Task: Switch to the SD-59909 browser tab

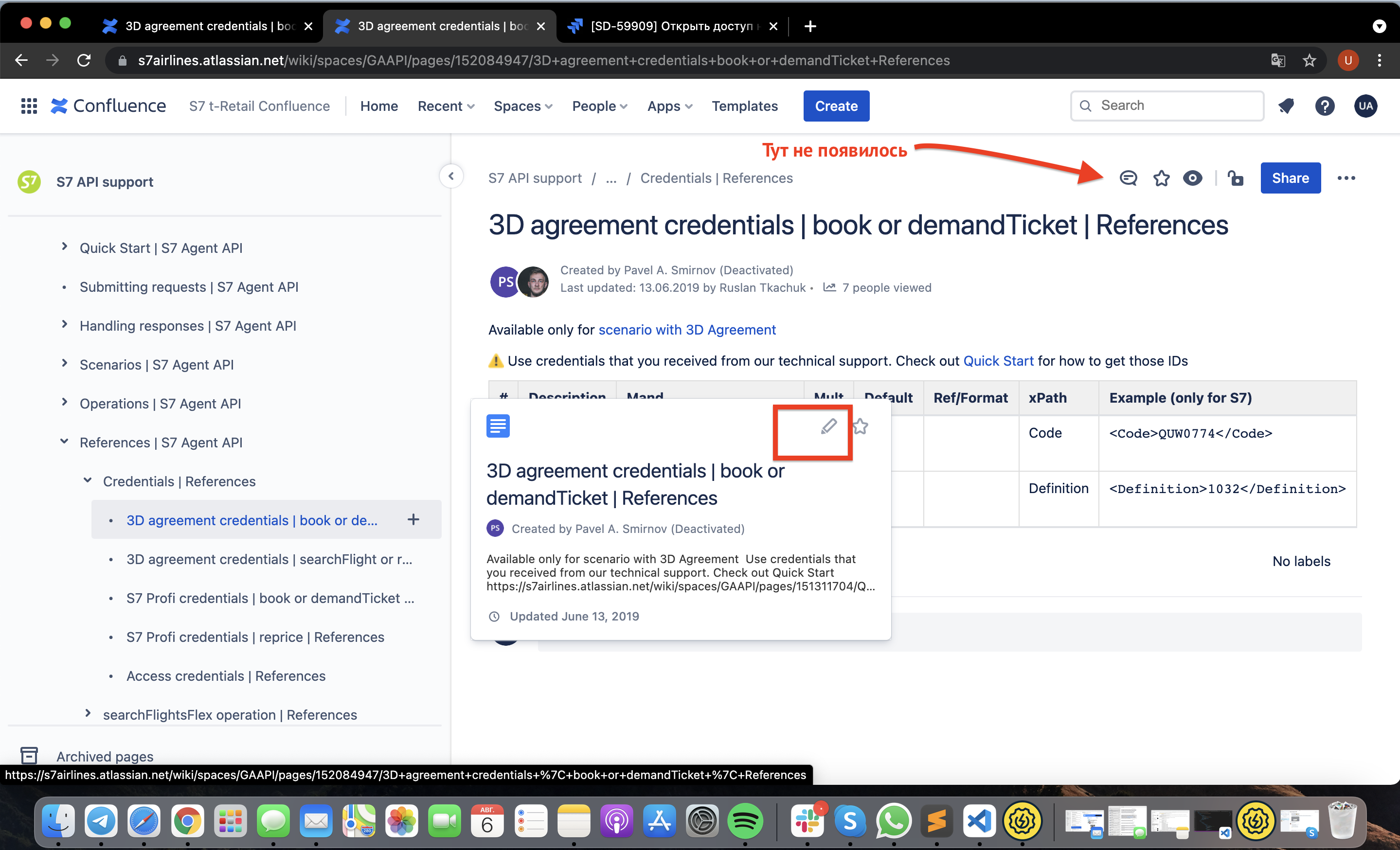Action: 672,26
